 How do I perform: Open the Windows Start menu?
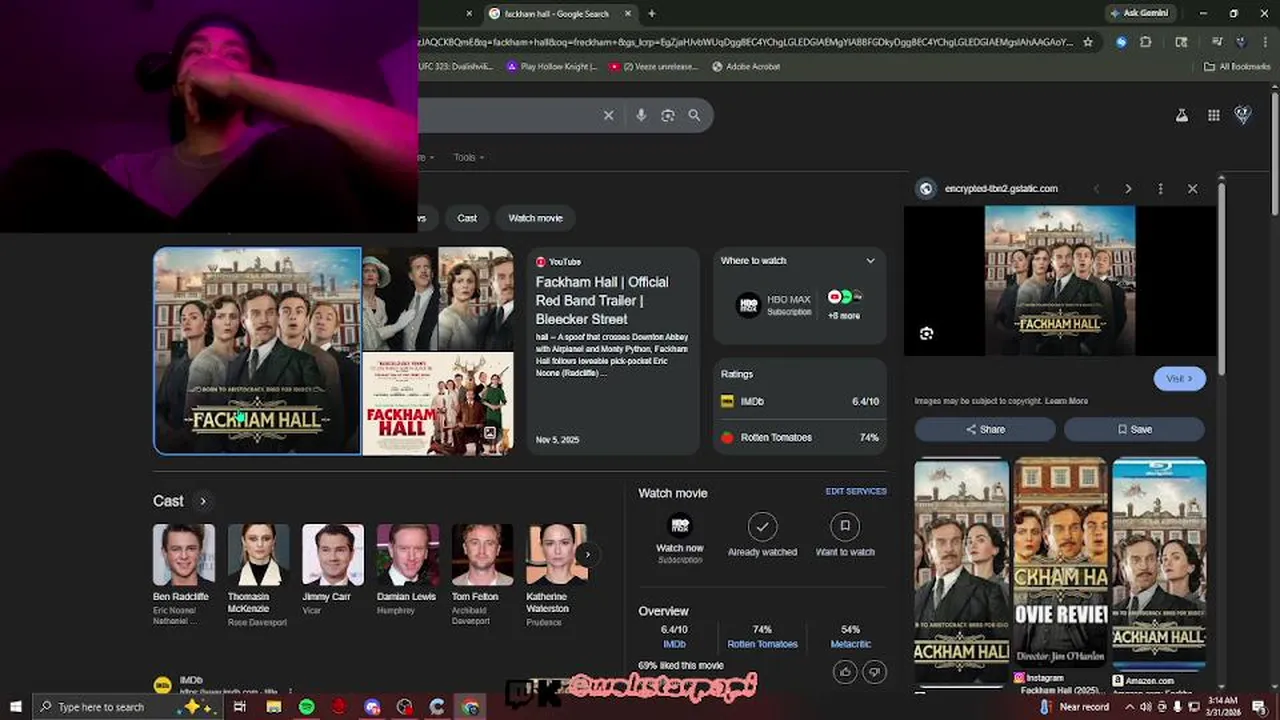pyautogui.click(x=15, y=707)
